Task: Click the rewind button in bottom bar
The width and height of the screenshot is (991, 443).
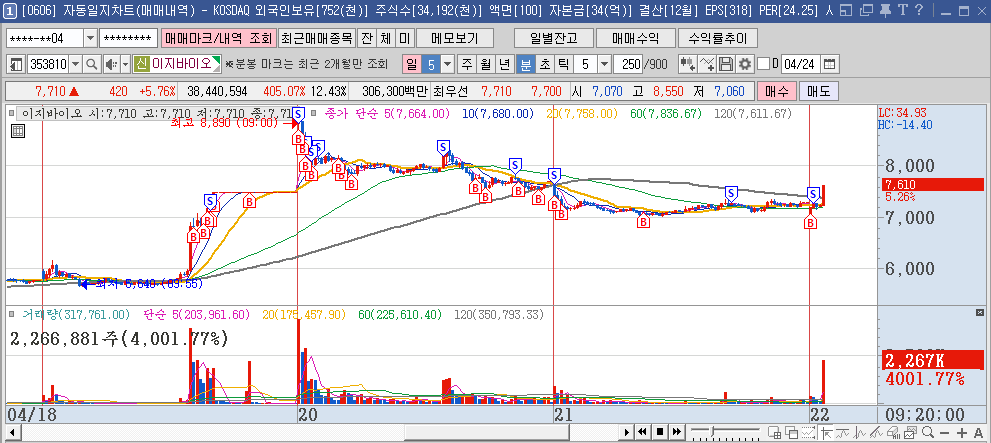Action: pos(642,432)
